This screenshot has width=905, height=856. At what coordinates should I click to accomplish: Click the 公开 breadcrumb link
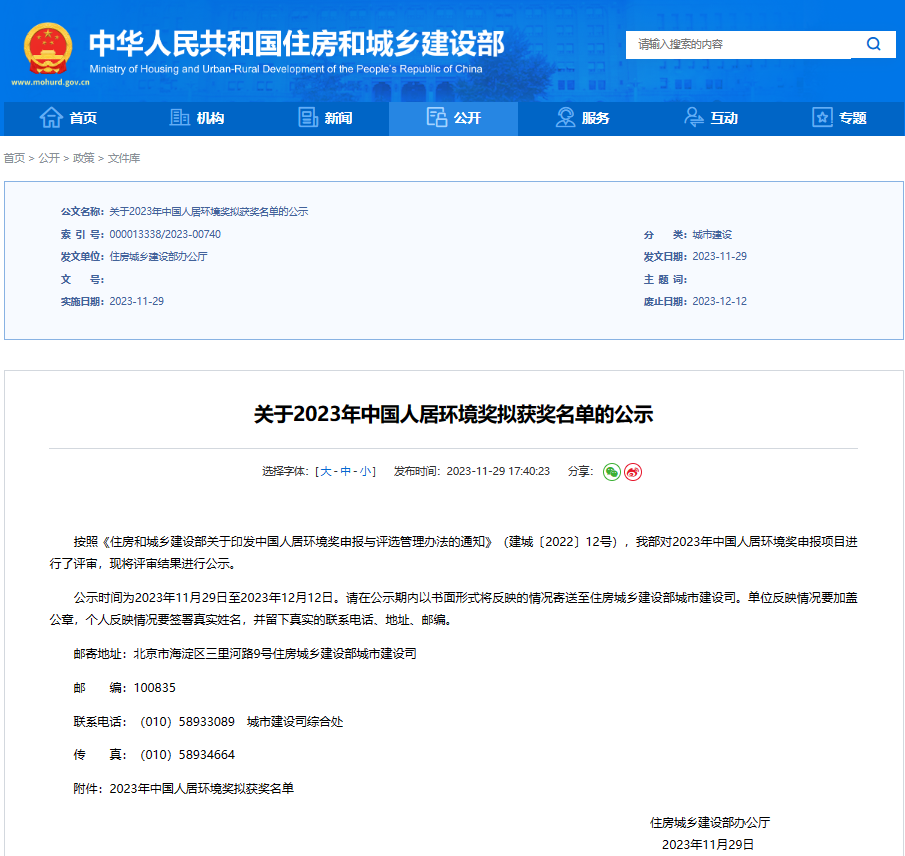[x=49, y=159]
